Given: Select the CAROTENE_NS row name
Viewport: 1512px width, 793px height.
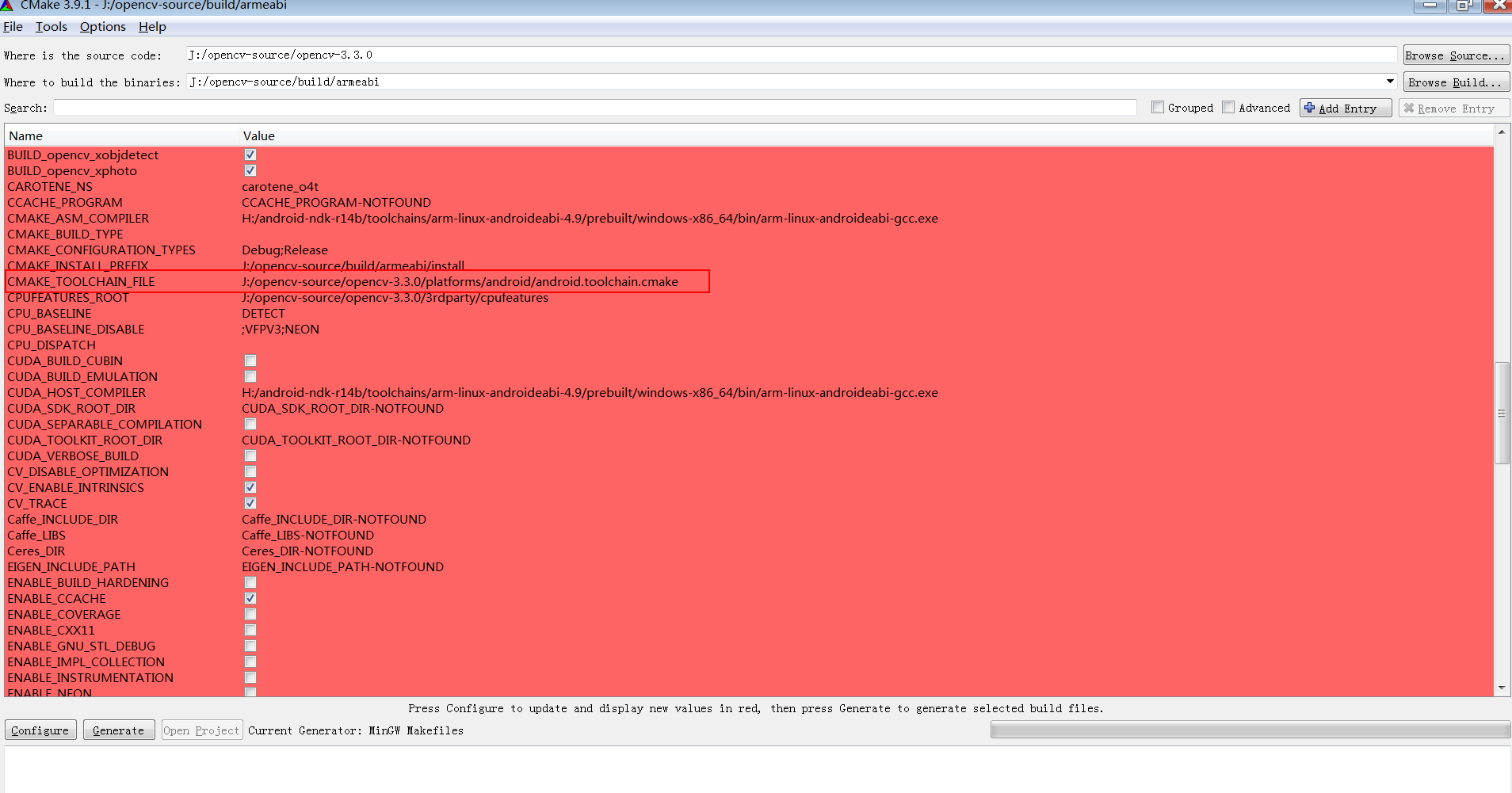Looking at the screenshot, I should pyautogui.click(x=50, y=186).
